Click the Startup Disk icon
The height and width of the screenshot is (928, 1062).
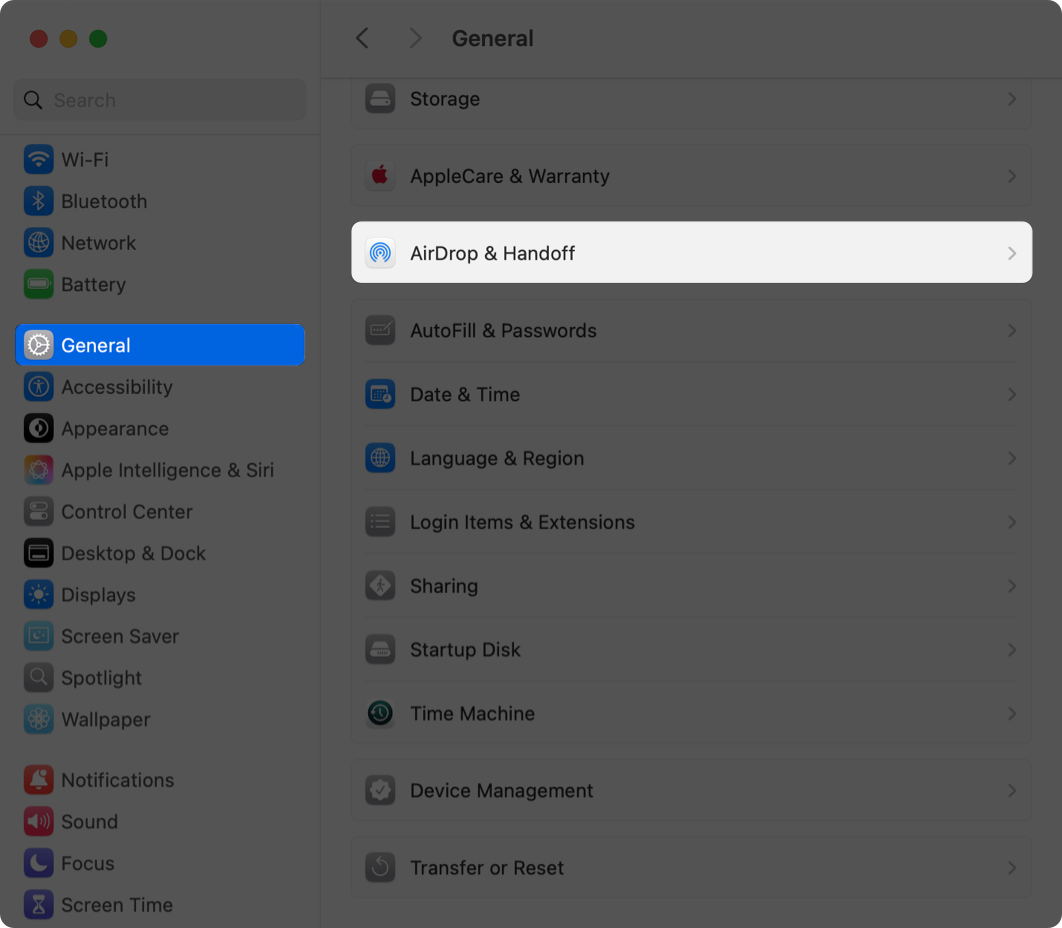tap(380, 650)
